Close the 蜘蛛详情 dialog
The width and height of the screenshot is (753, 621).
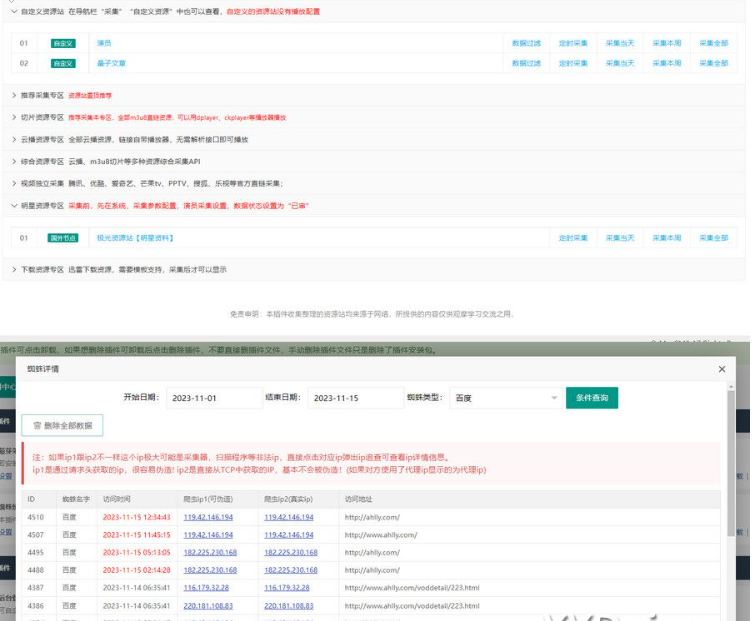point(722,369)
